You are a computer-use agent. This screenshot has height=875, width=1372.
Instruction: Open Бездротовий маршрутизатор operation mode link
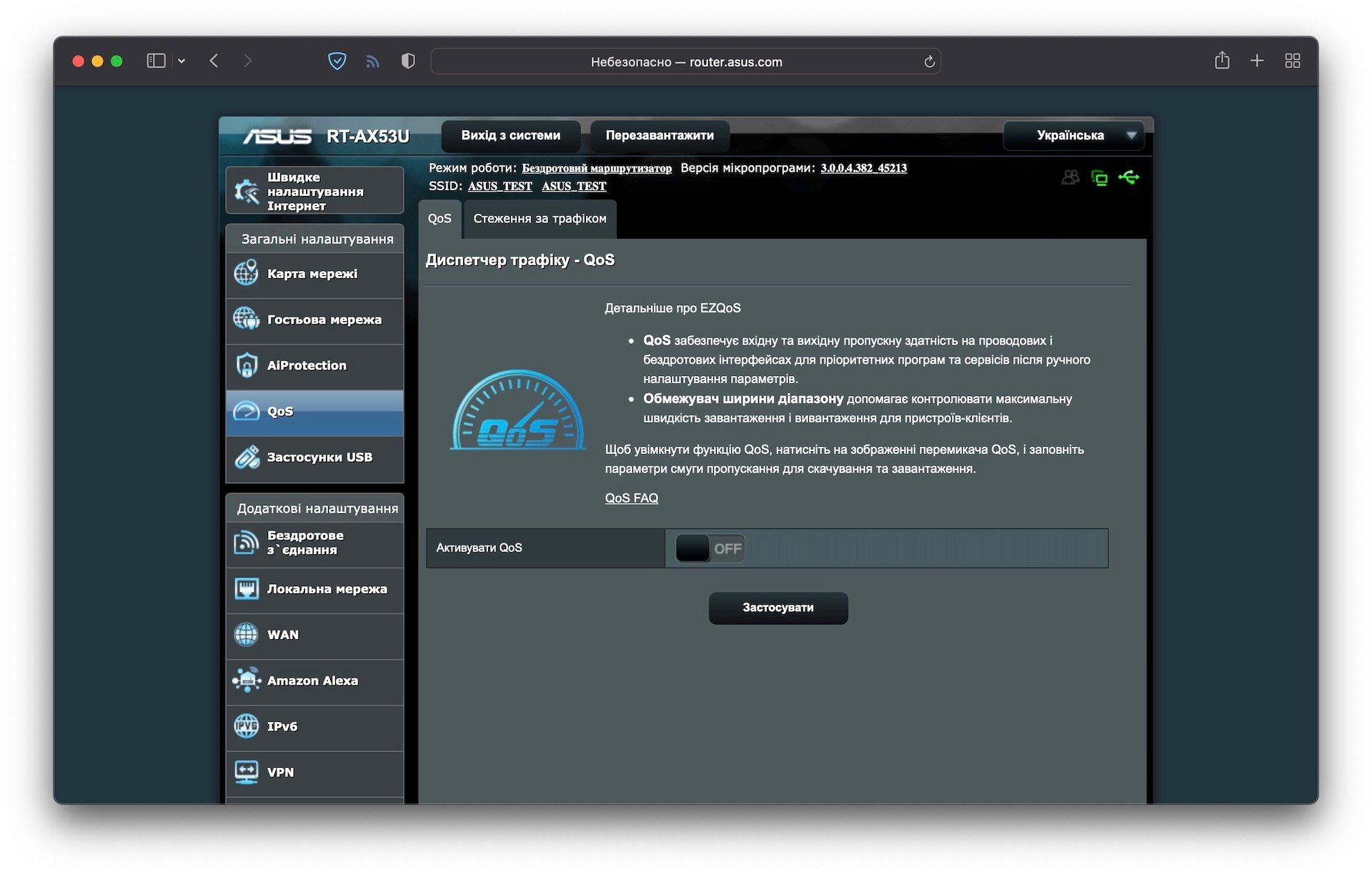(x=597, y=168)
